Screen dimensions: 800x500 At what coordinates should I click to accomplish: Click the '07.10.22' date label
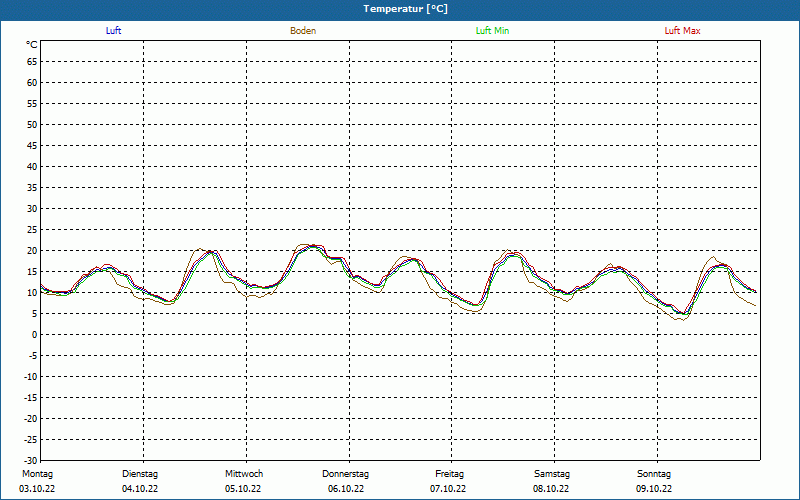click(448, 489)
